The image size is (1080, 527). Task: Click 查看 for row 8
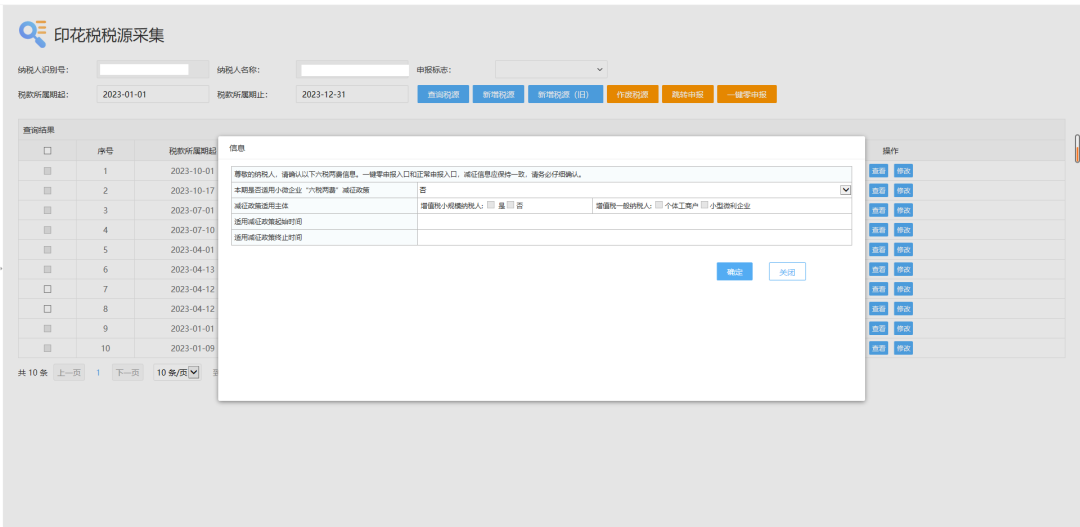tap(878, 309)
